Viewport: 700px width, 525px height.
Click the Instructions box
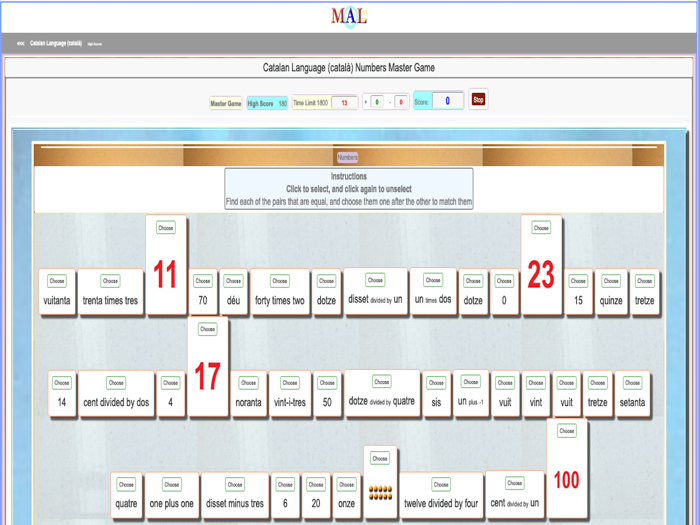(x=349, y=188)
